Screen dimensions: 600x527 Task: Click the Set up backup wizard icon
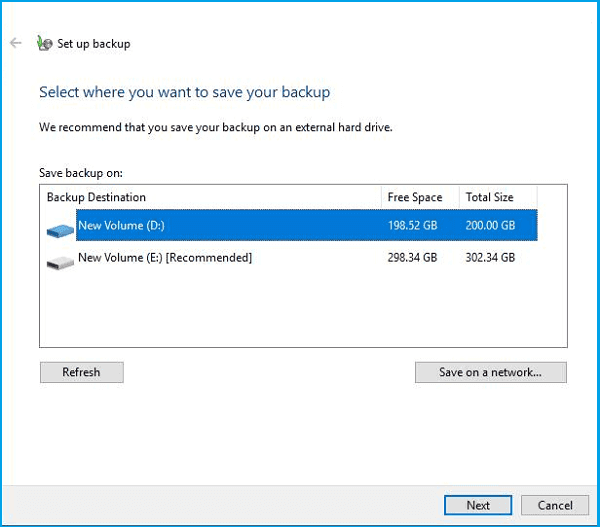point(44,43)
